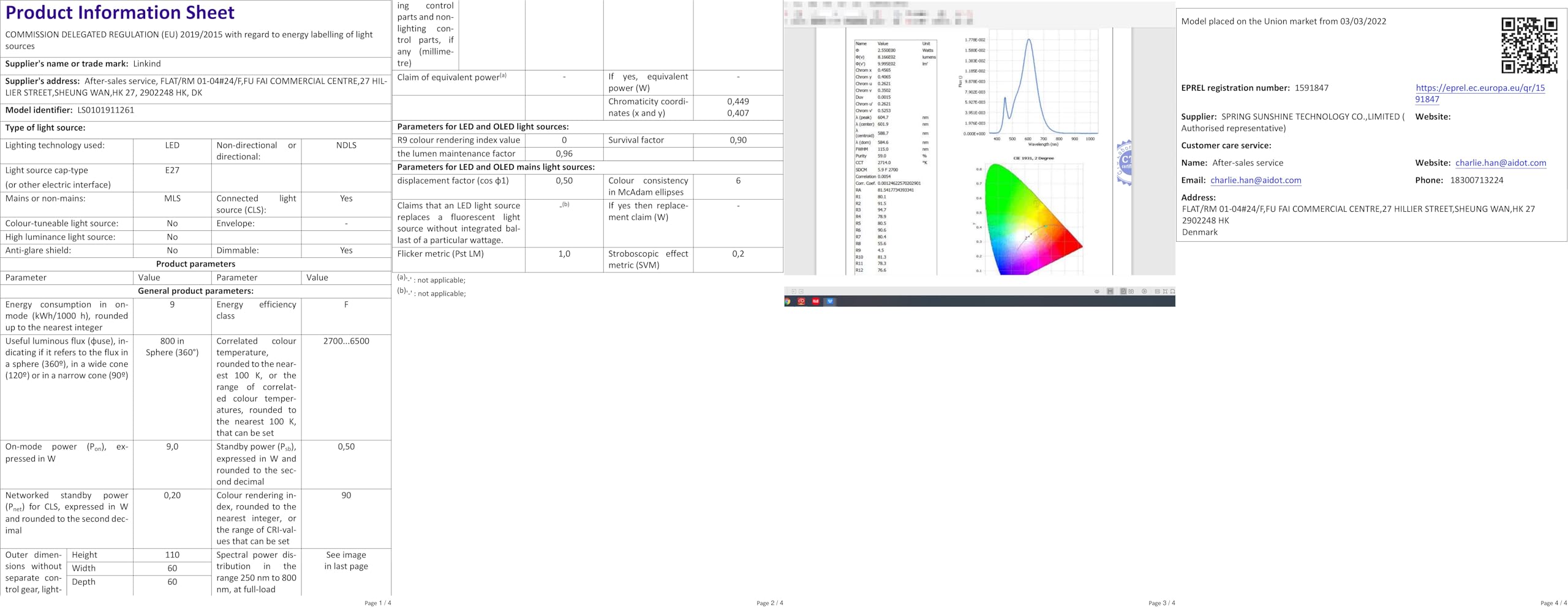Viewport: 1568px width, 613px height.
Task: Click the model identifier LS0101911261
Action: [x=105, y=110]
